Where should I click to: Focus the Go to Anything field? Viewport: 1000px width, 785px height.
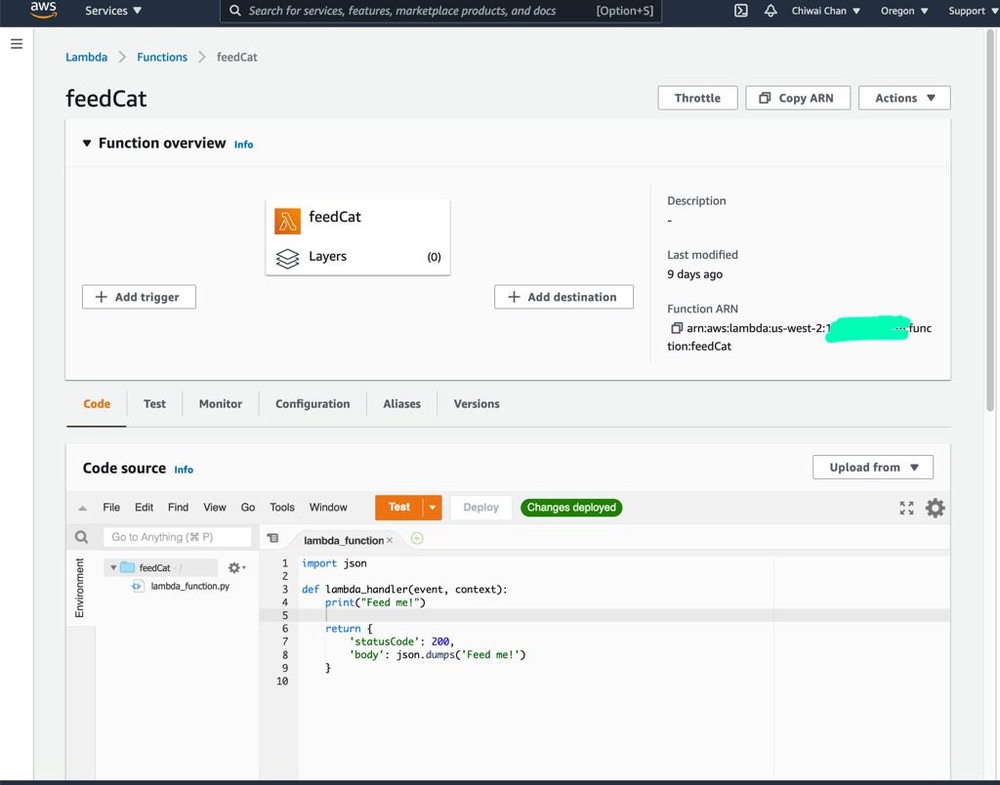click(177, 537)
